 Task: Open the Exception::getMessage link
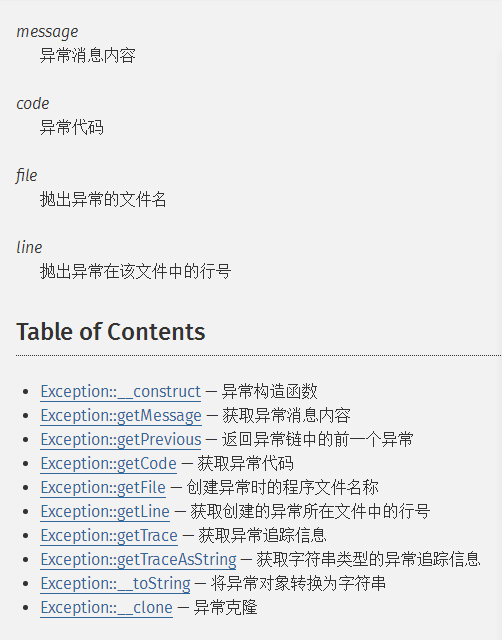pyautogui.click(x=121, y=416)
